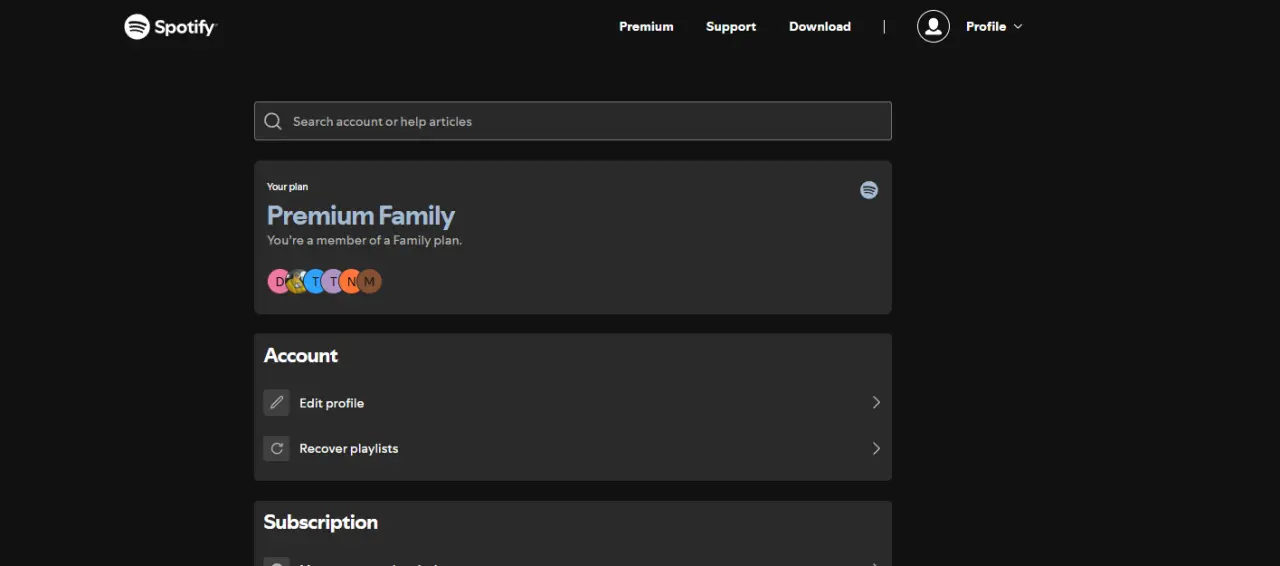
Task: Click the purple T member avatar
Action: pyautogui.click(x=333, y=282)
